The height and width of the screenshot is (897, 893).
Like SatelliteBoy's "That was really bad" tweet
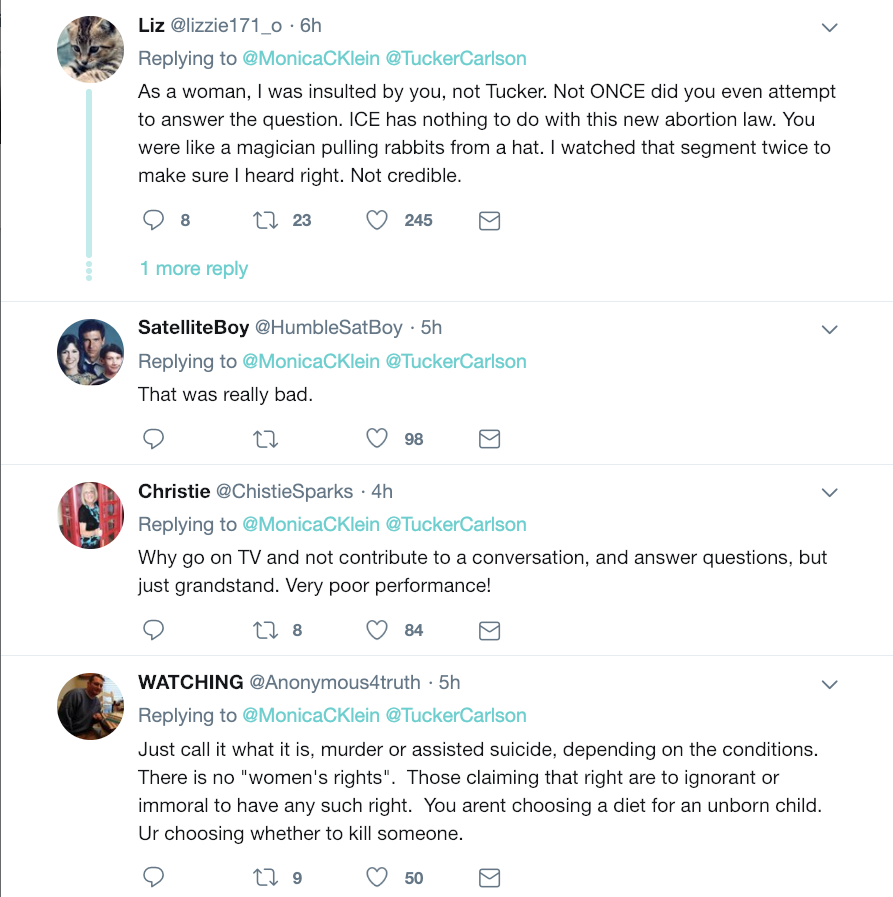377,439
